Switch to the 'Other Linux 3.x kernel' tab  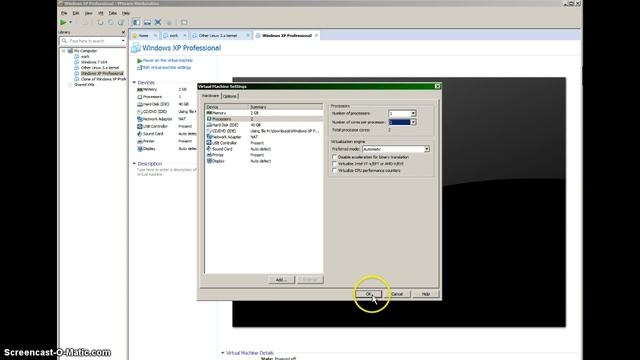click(218, 36)
